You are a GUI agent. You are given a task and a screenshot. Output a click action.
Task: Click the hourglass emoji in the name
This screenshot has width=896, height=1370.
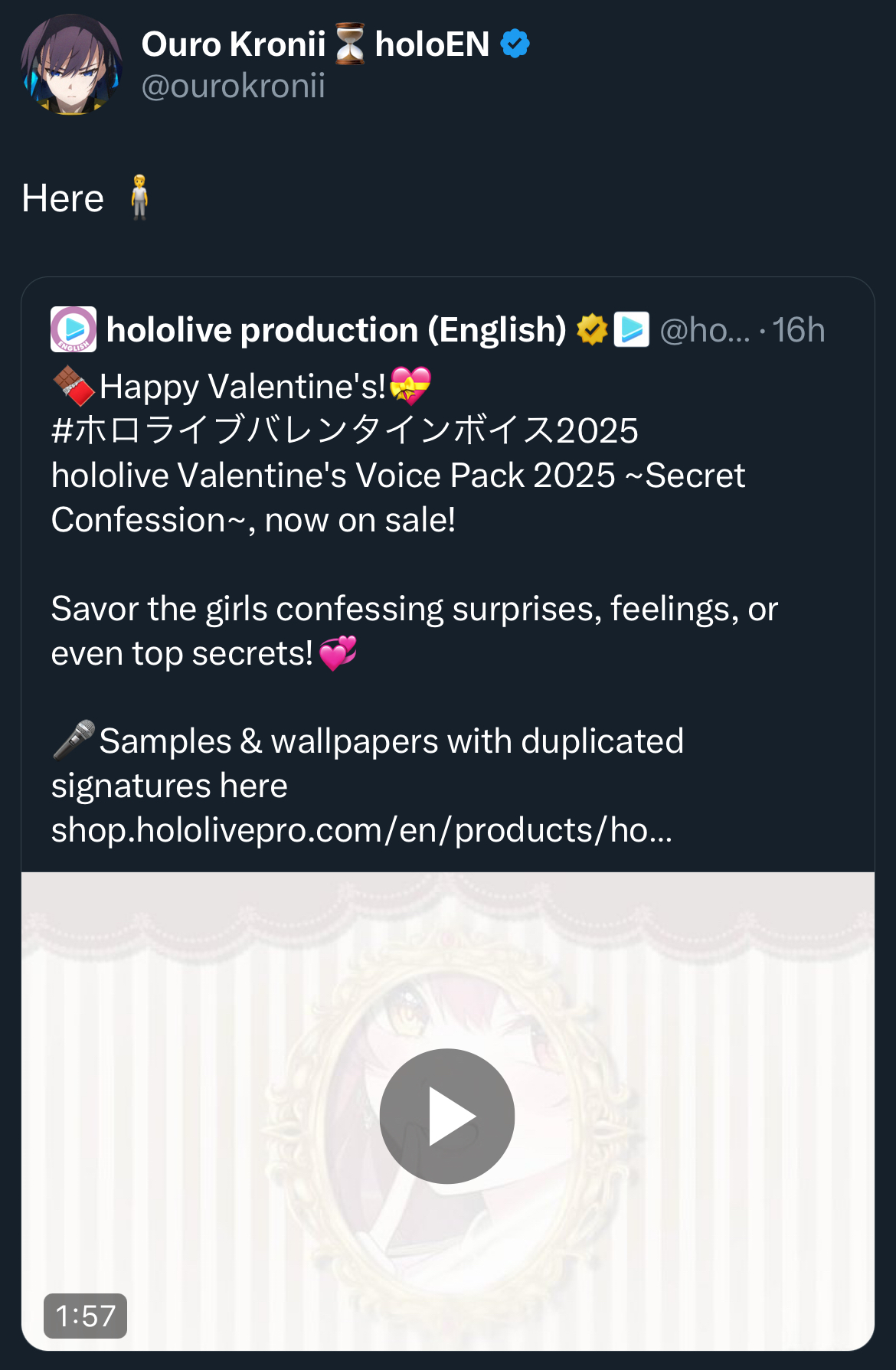(x=350, y=44)
